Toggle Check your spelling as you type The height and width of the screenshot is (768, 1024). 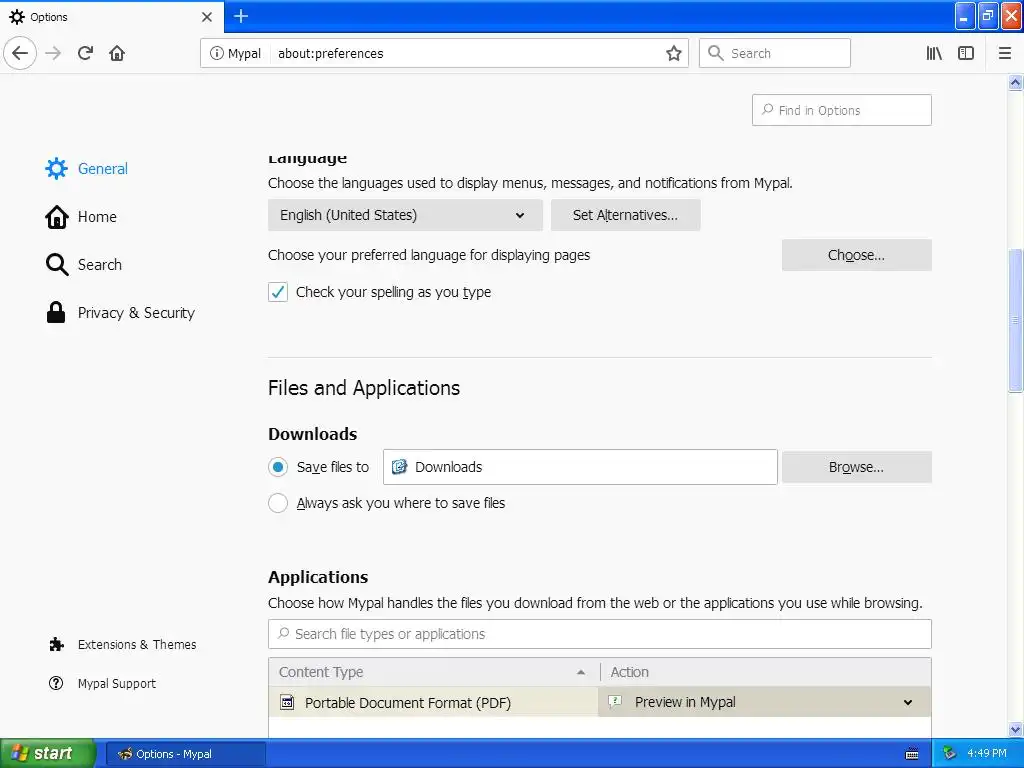[x=278, y=292]
